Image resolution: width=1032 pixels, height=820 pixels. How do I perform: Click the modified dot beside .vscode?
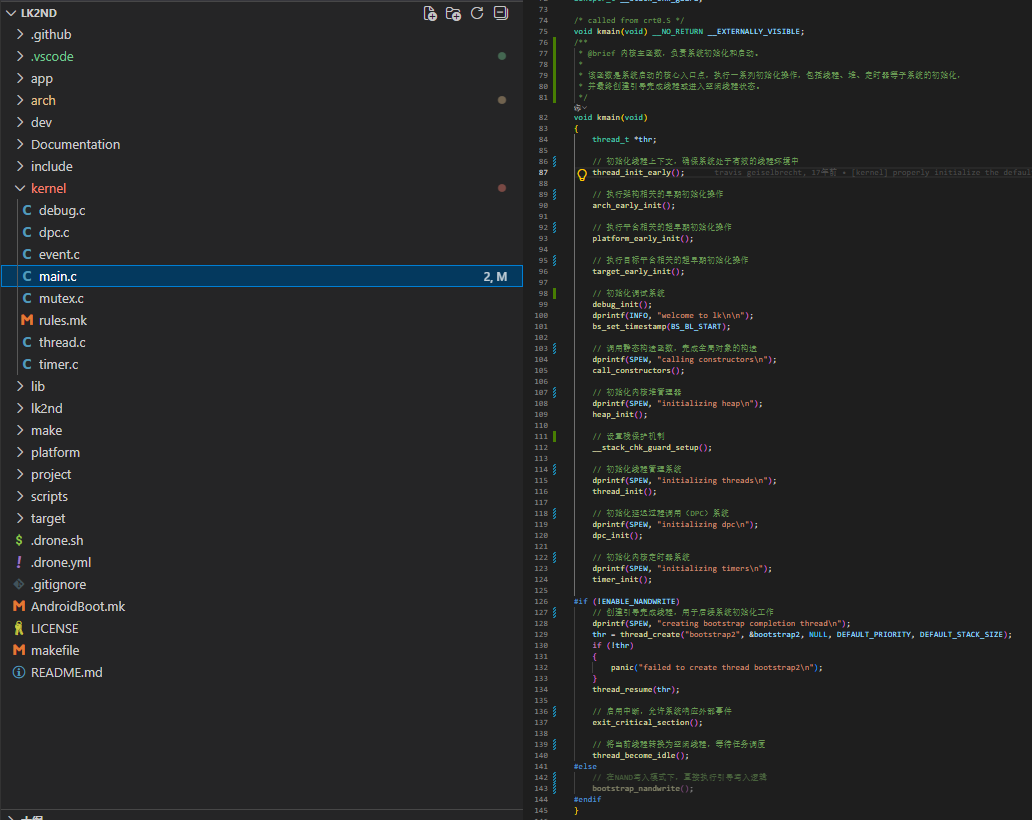502,57
